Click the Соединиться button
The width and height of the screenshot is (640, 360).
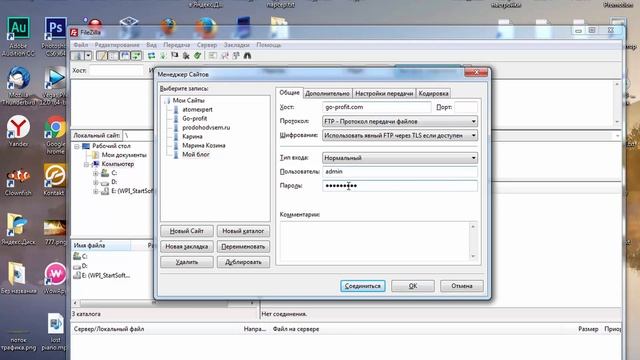362,286
